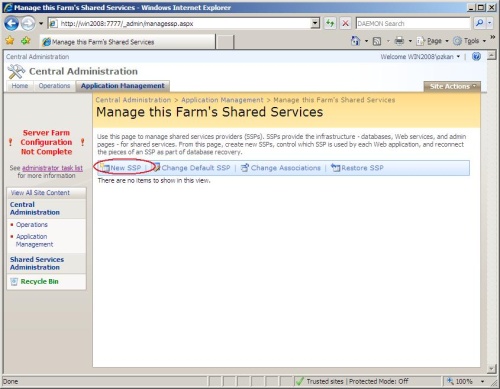Viewport: 500px width, 389px height.
Task: Open the Welcome WIN2008\ozkan user menu
Action: tap(420, 57)
